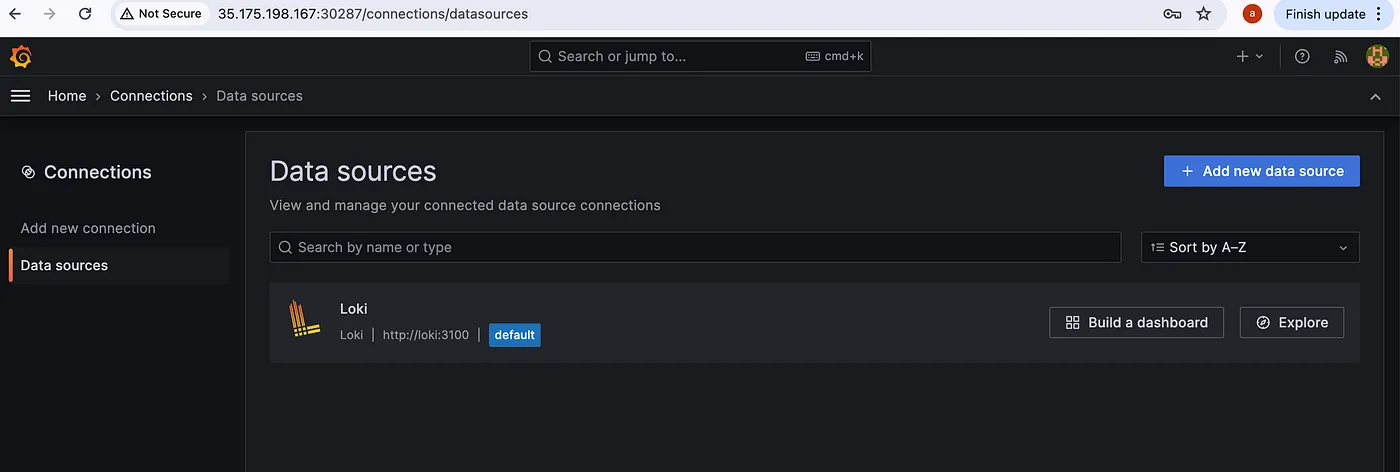Toggle the hamburger navigation menu
1400x472 pixels.
[20, 96]
